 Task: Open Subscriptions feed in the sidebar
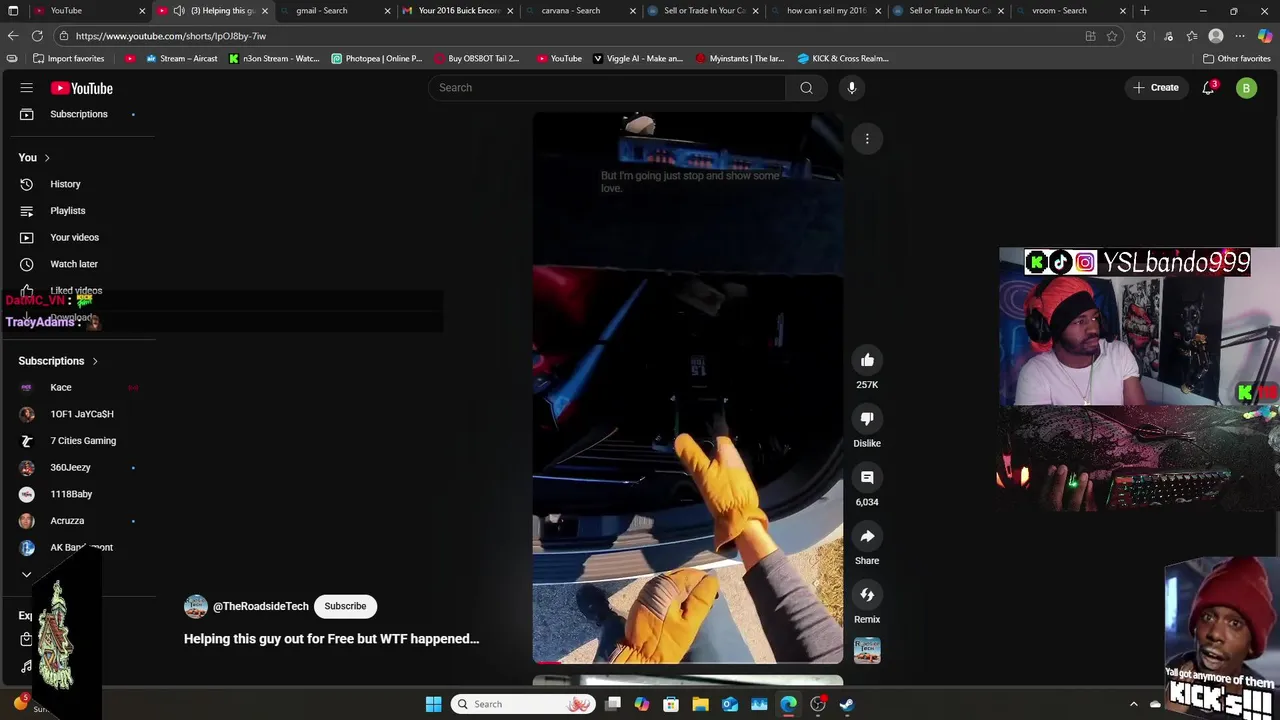click(78, 114)
